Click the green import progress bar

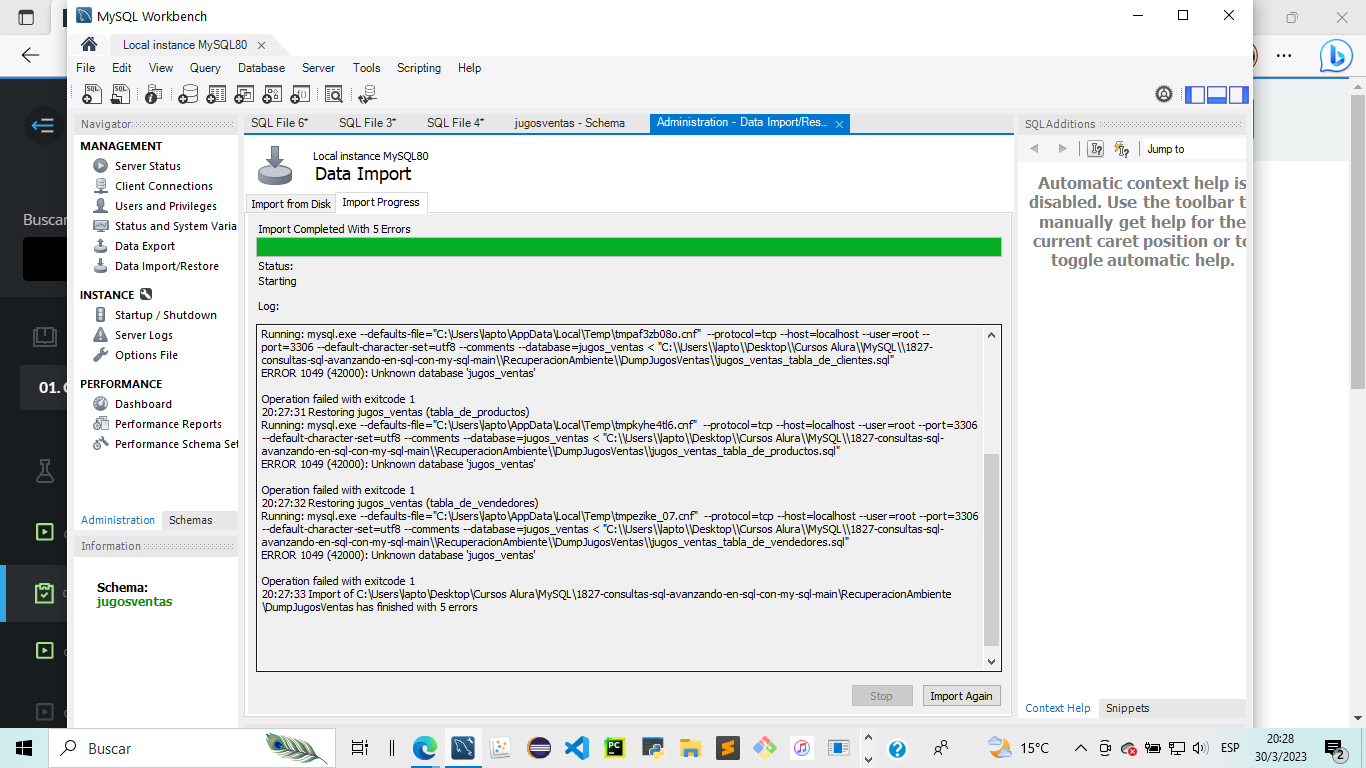(x=629, y=247)
